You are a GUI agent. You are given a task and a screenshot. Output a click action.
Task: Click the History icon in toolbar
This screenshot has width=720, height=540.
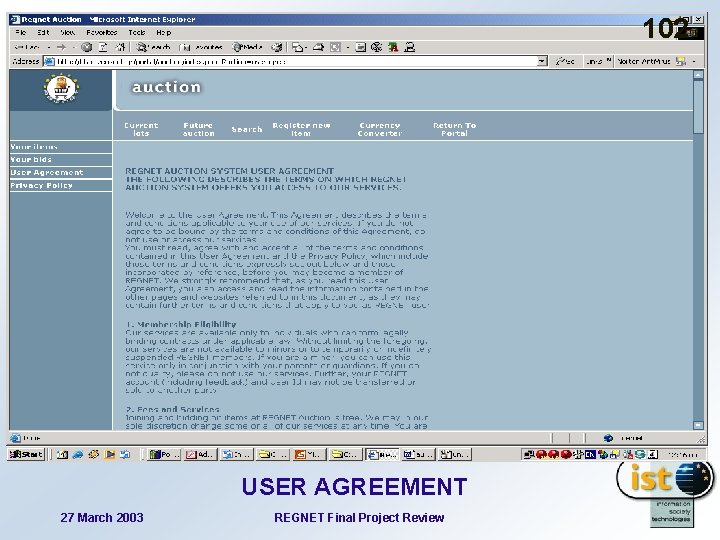click(x=276, y=47)
